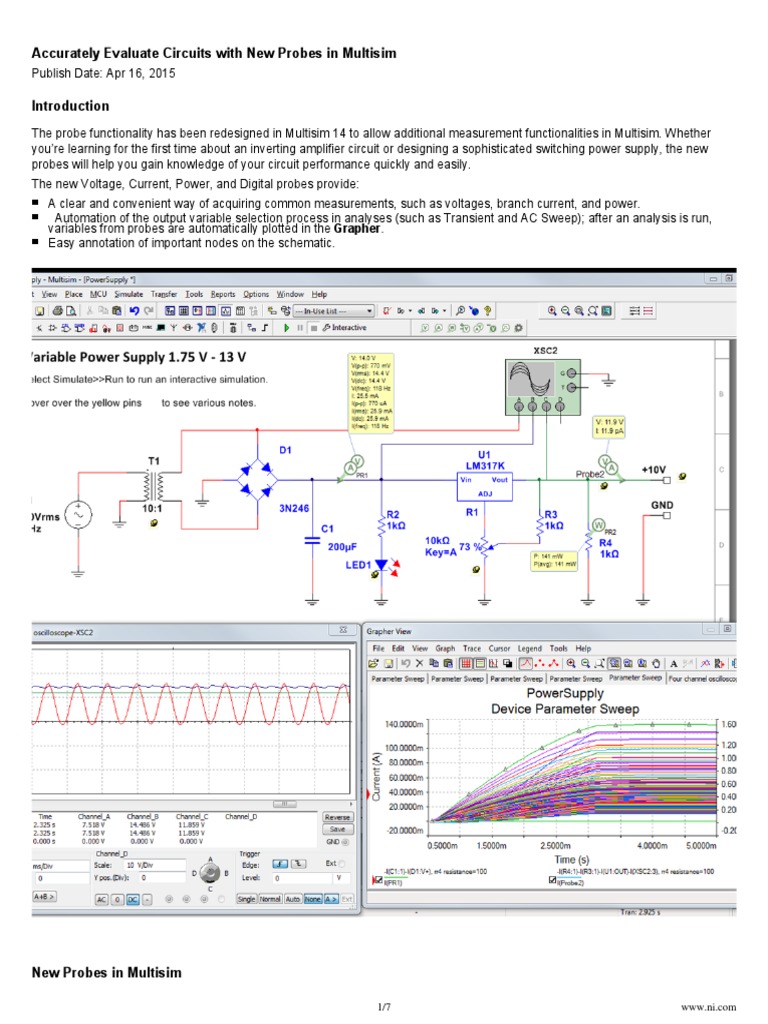Click the Print icon in Multisim toolbar
The height and width of the screenshot is (1024, 768).
click(57, 311)
